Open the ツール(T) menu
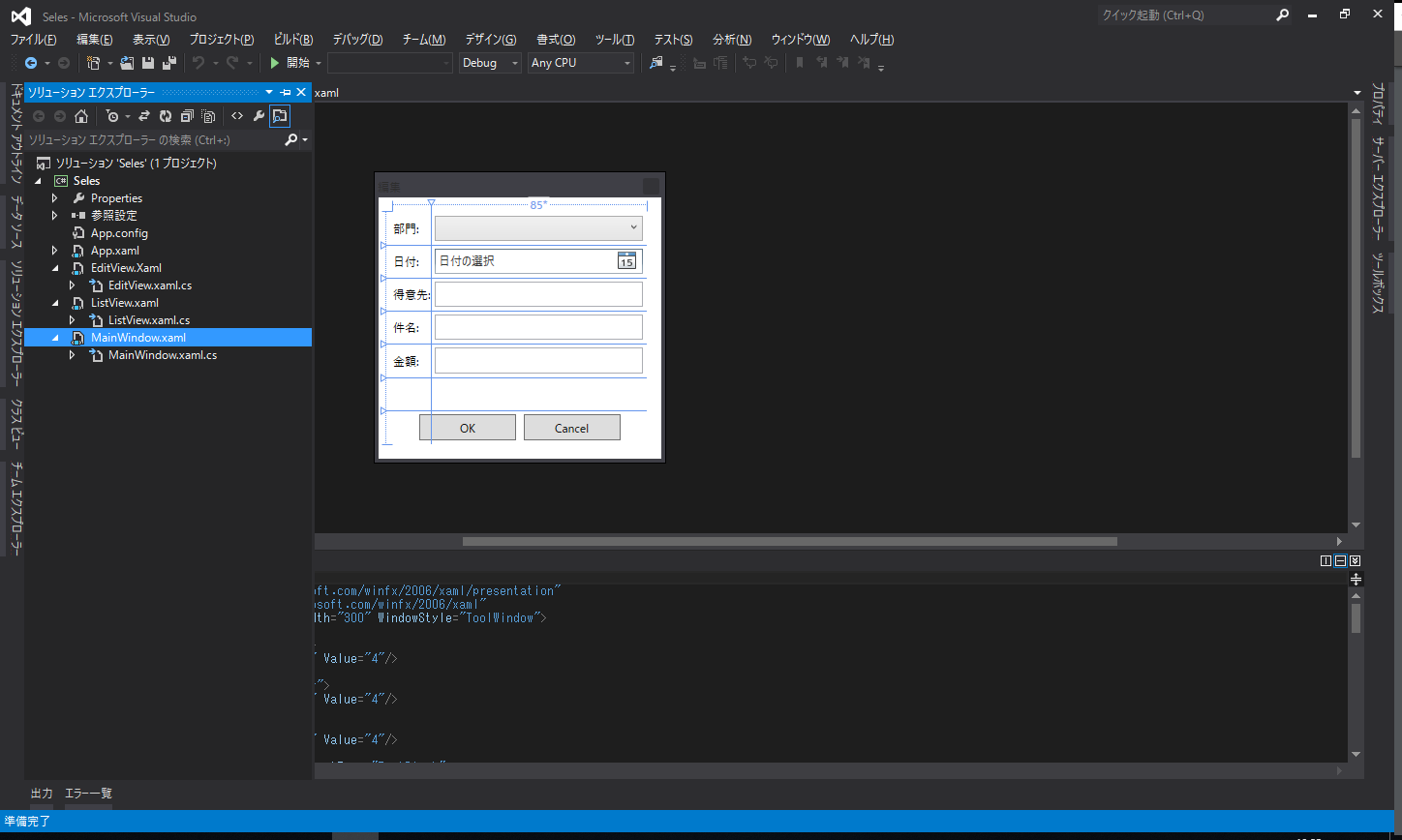1402x840 pixels. (615, 40)
